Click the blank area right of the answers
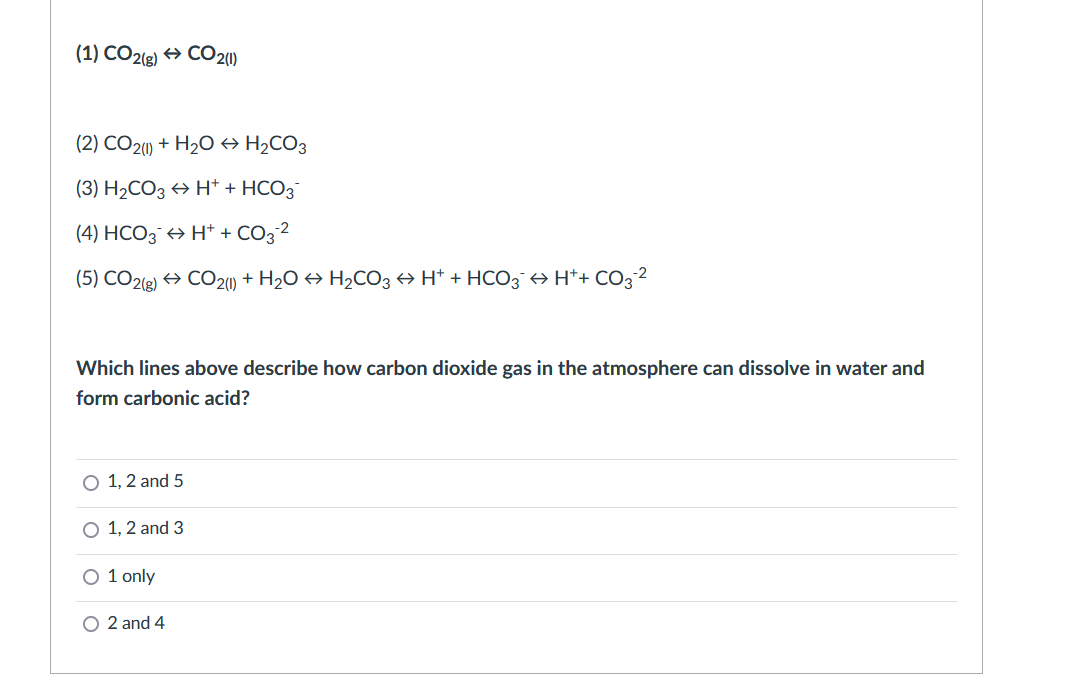The width and height of the screenshot is (1067, 690). pos(700,550)
